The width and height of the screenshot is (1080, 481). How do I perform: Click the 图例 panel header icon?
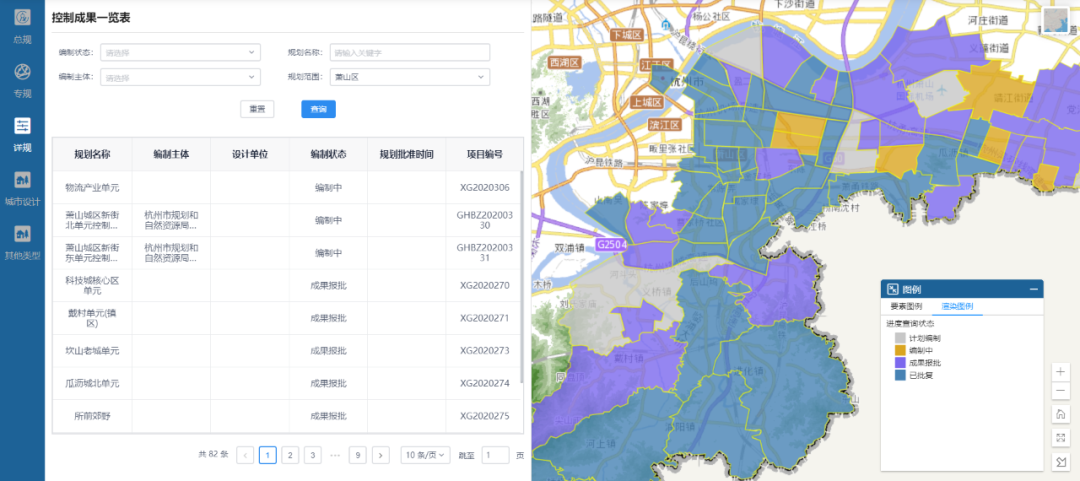[x=893, y=289]
